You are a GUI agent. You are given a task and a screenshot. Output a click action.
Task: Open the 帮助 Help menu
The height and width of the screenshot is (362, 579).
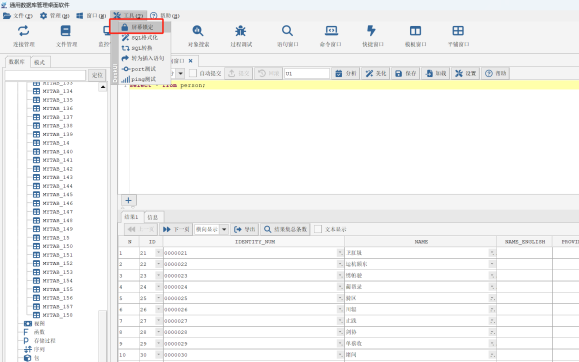[165, 16]
